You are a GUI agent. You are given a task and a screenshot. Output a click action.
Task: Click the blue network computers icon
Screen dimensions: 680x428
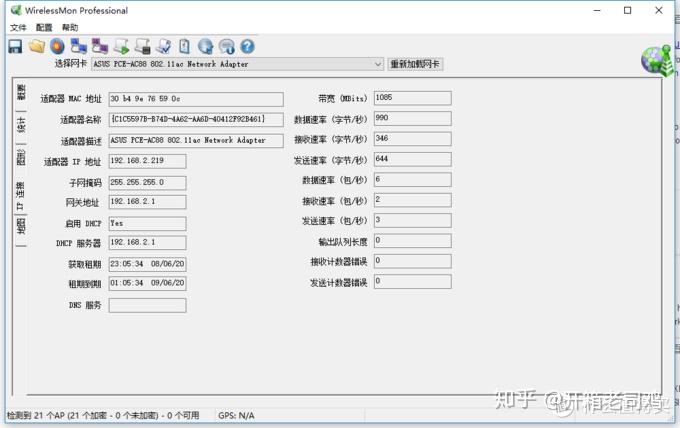[x=78, y=46]
